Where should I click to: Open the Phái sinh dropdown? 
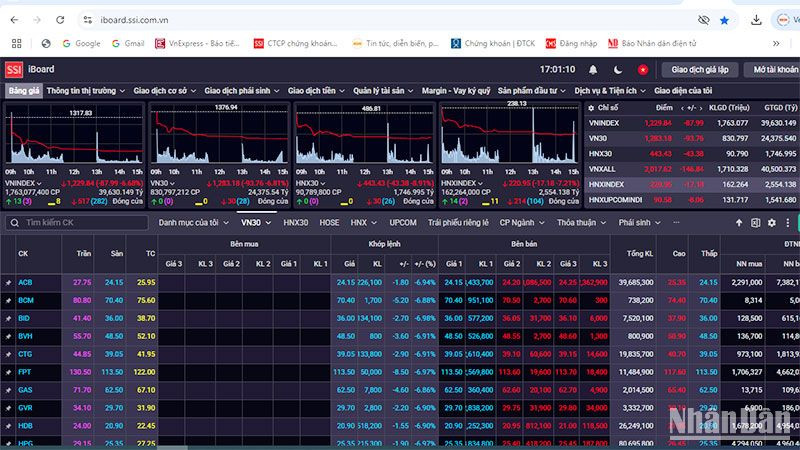(x=639, y=222)
